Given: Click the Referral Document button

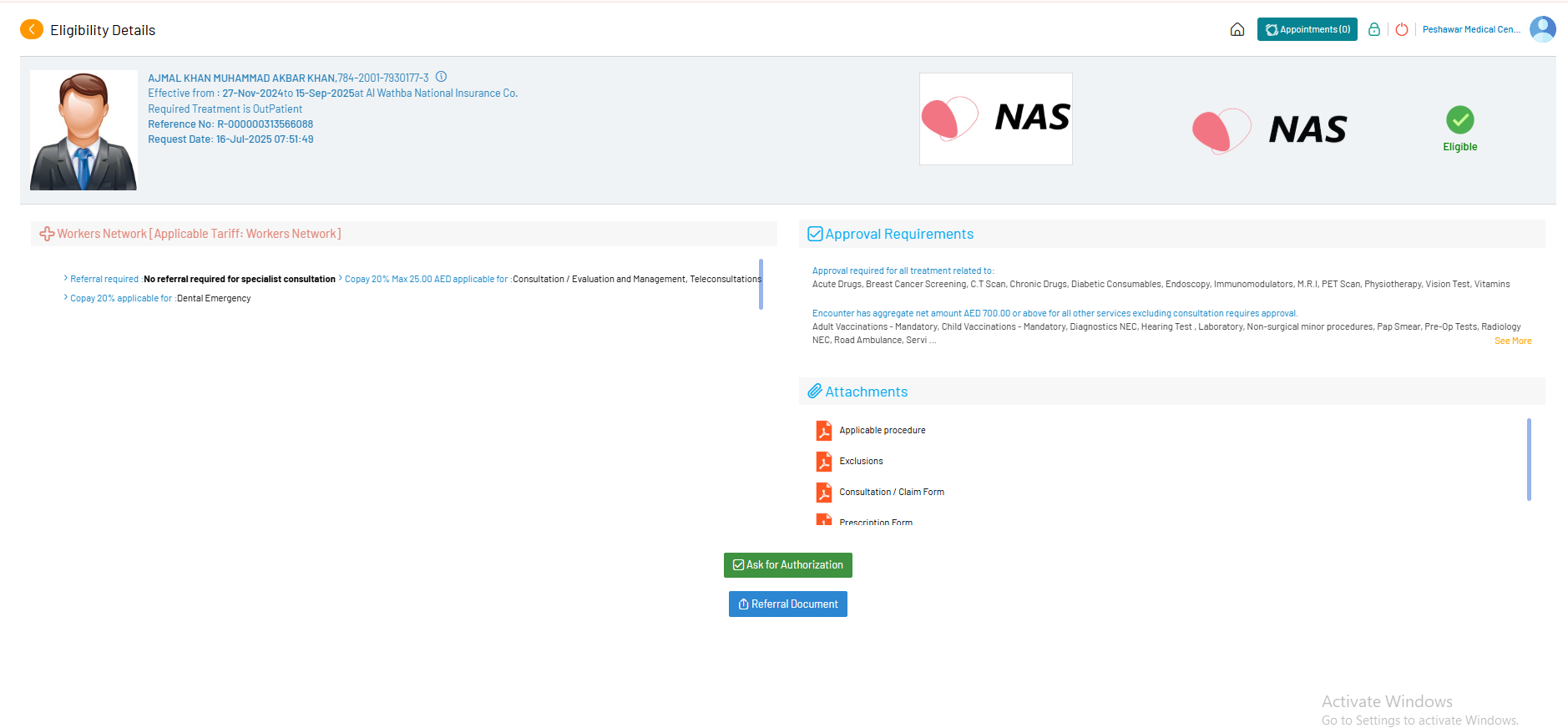Looking at the screenshot, I should tap(788, 604).
